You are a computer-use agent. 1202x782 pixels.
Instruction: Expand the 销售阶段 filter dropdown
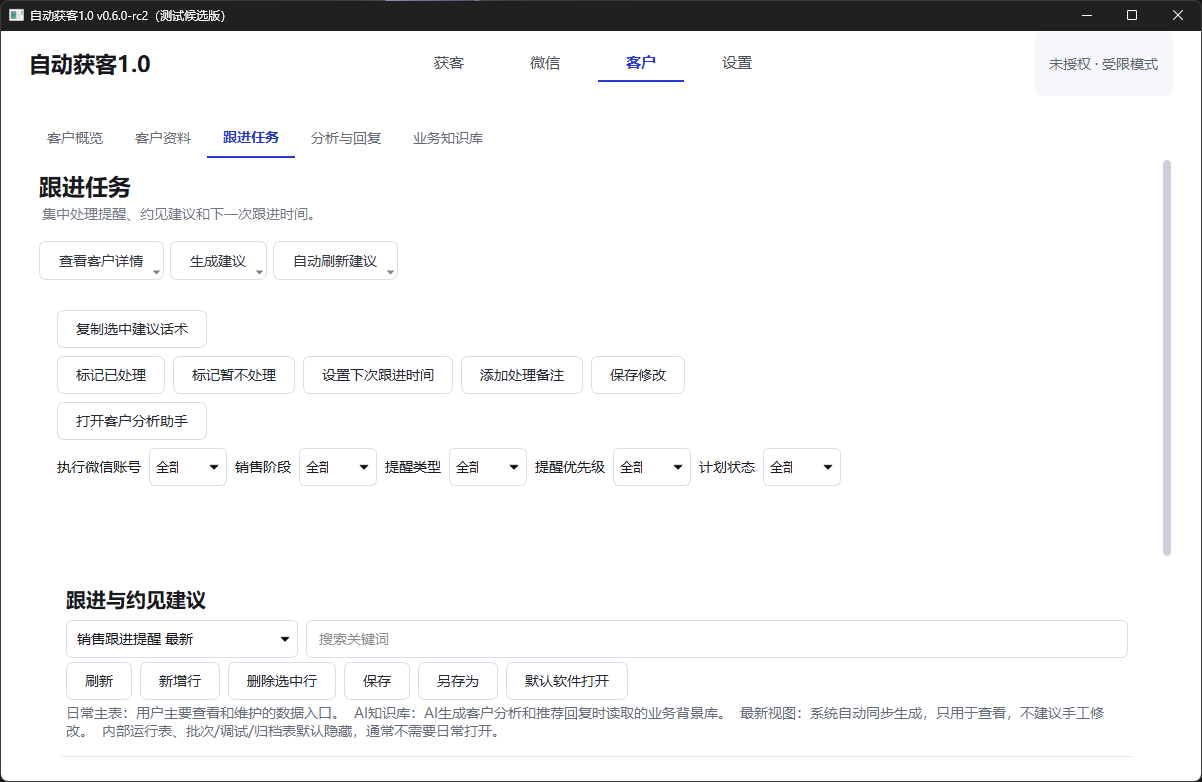click(338, 467)
